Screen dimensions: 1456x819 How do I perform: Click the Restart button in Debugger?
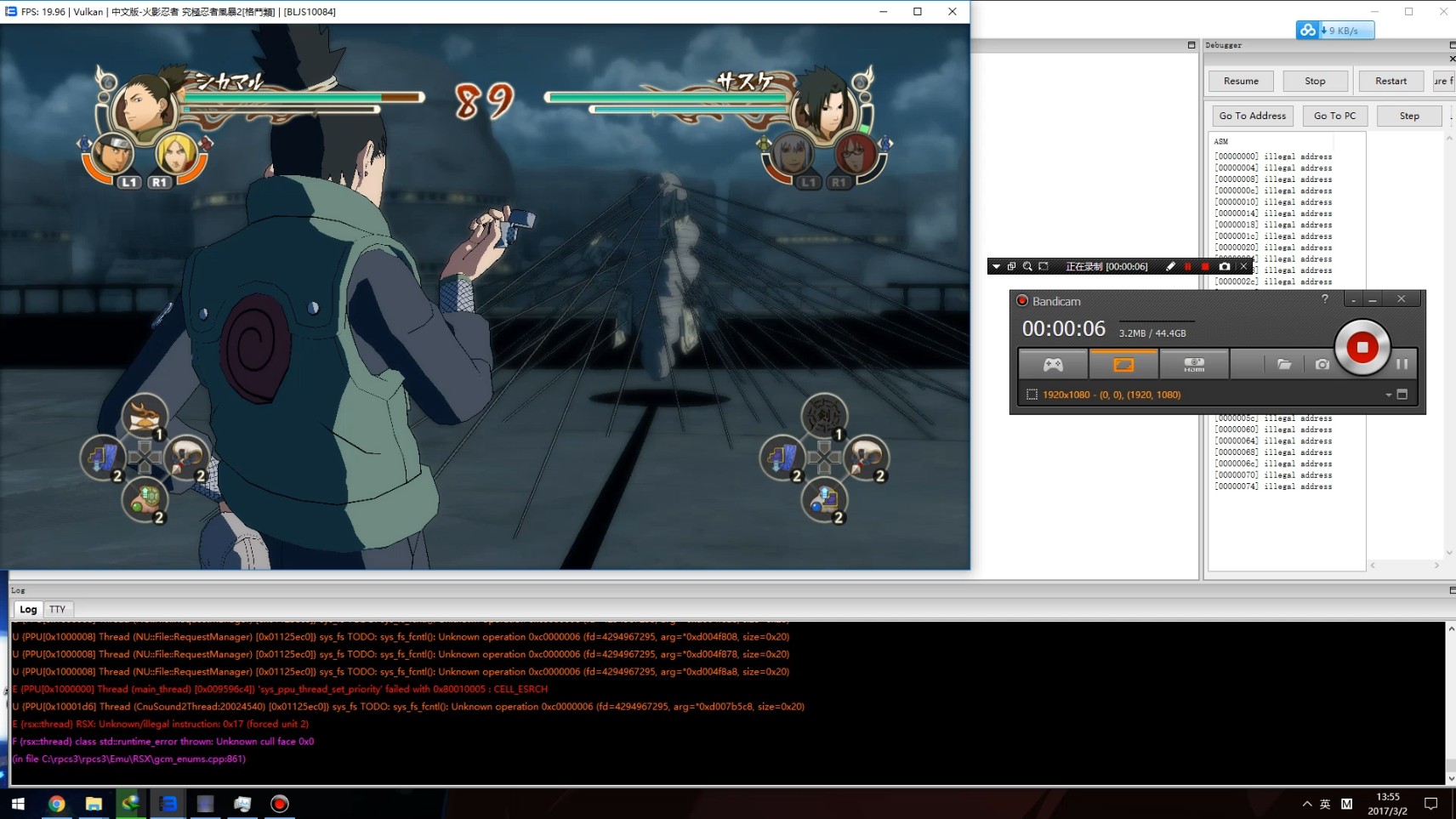coord(1391,81)
